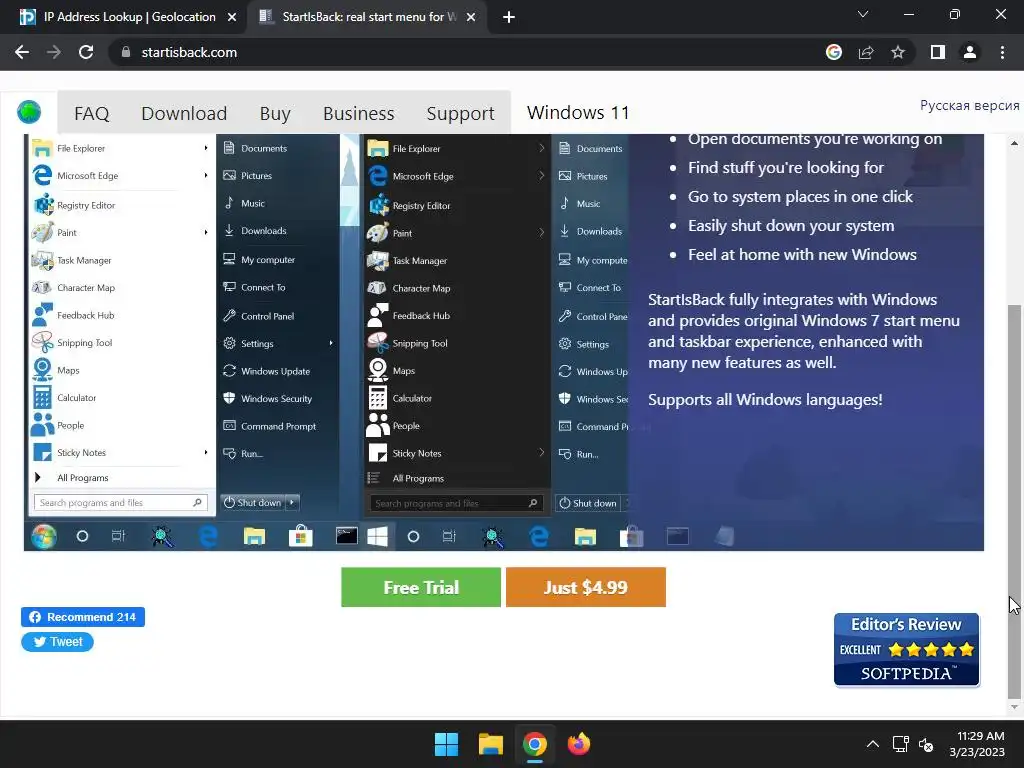Open the FAQ menu item
Screen dimensions: 1024x768
(x=91, y=114)
